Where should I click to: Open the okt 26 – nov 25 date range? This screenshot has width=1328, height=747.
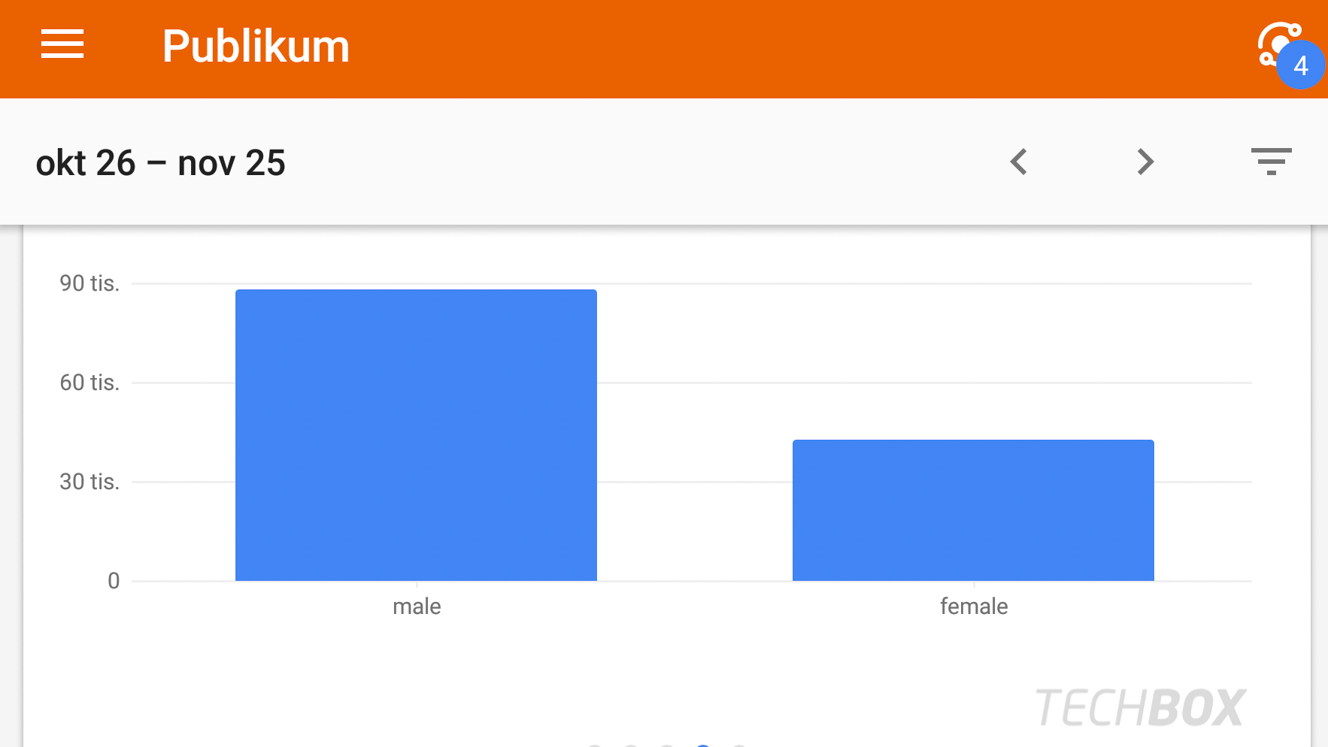tap(161, 163)
